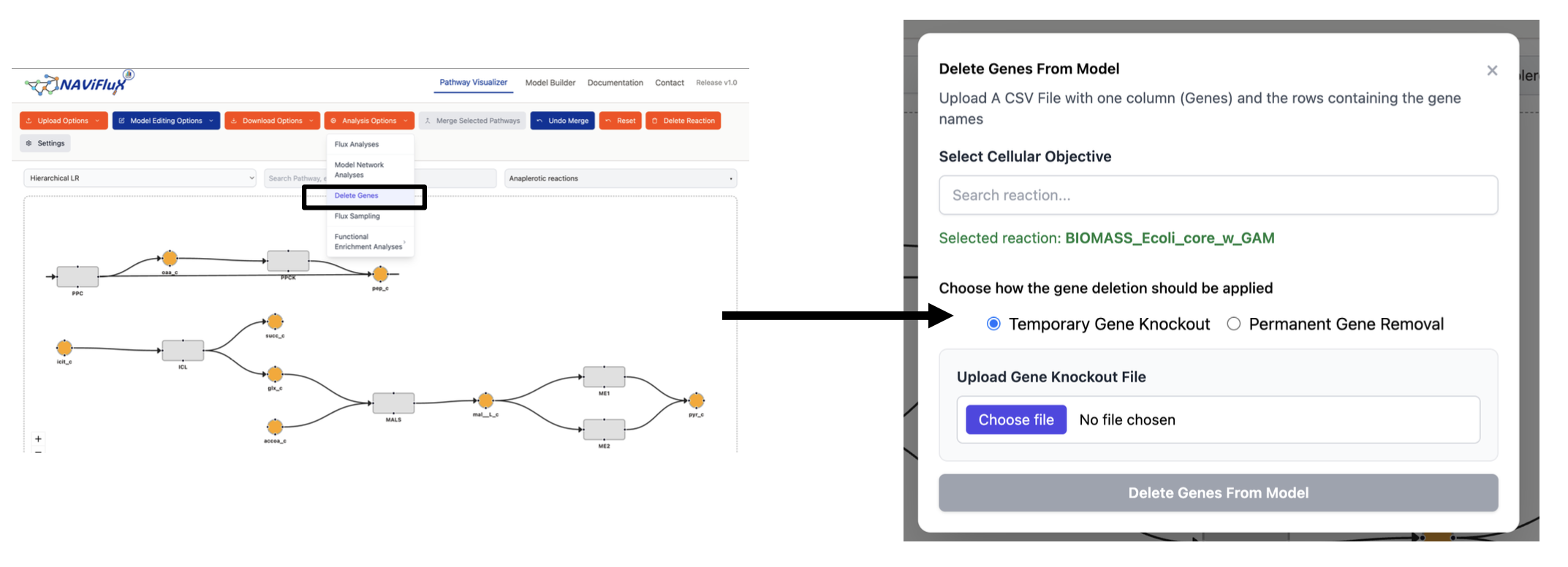Open the Anaplerotic reactions pathway dropdown

pyautogui.click(x=620, y=178)
